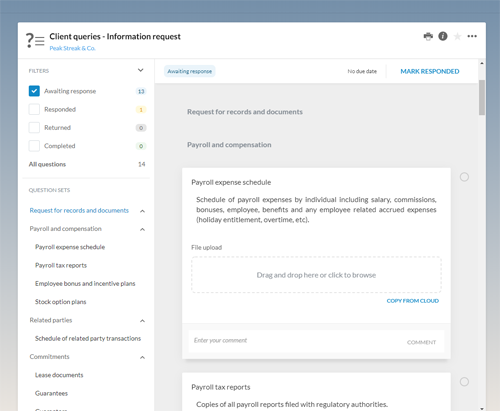Click the scrollbar up arrow

482,63
